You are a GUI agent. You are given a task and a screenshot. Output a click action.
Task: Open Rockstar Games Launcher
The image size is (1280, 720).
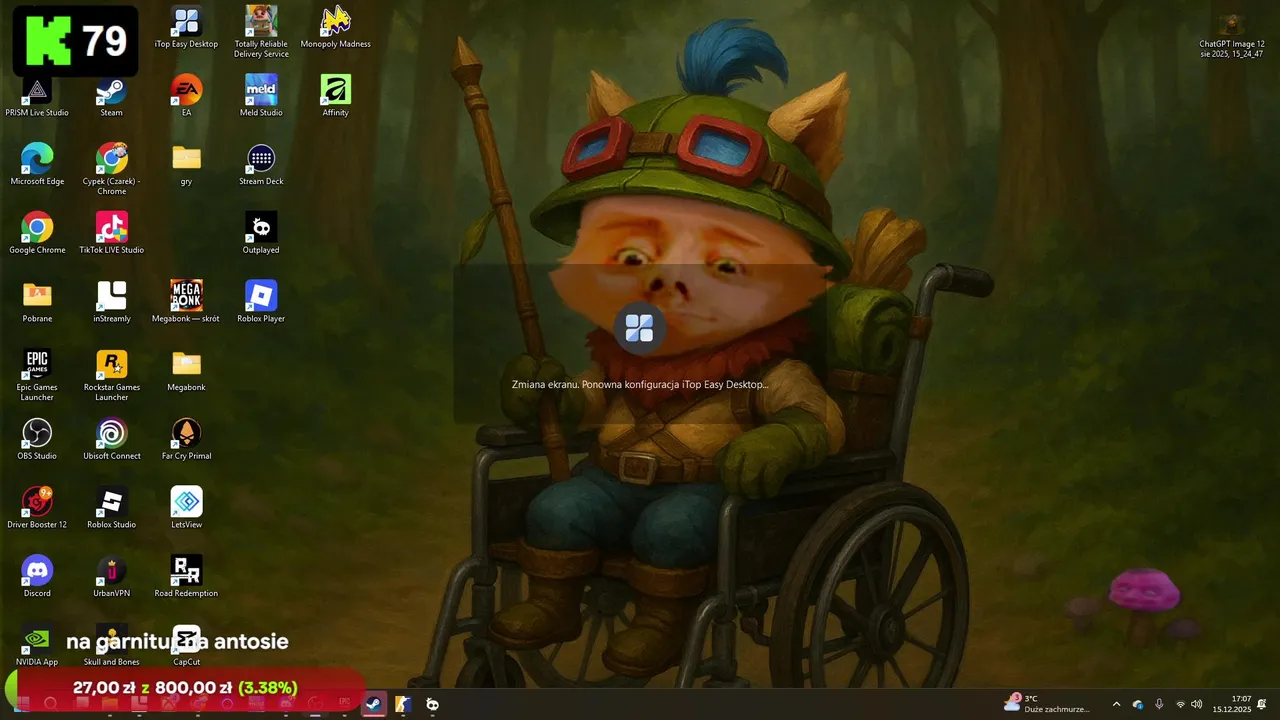point(111,375)
